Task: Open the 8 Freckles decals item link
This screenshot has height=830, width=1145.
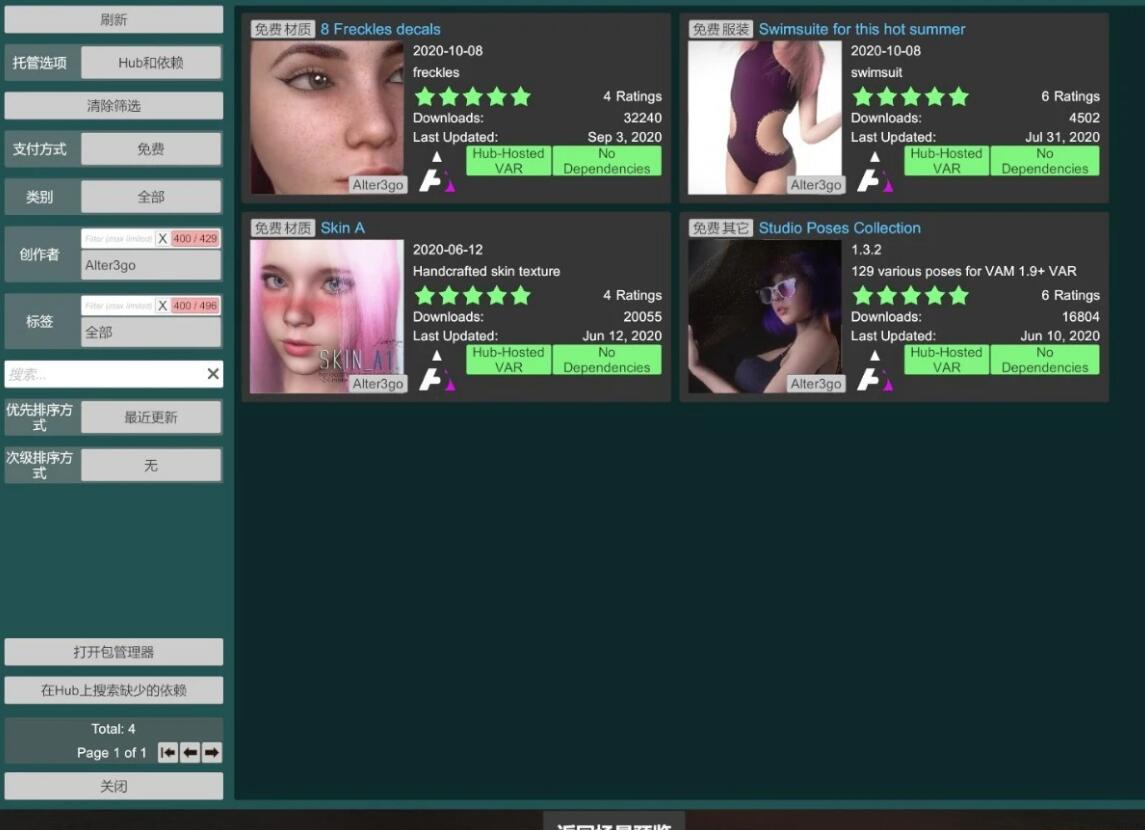Action: coord(381,29)
